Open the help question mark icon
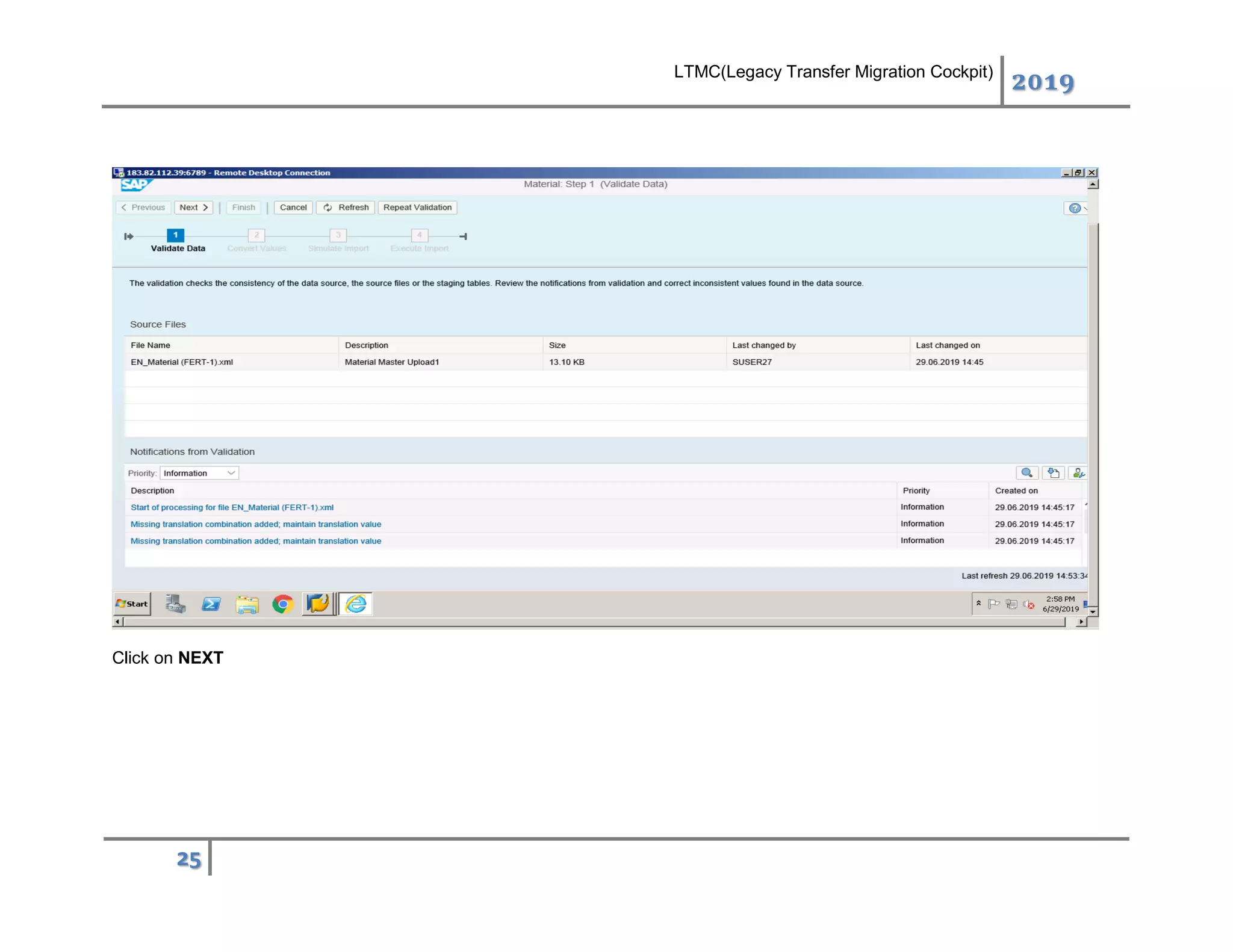 tap(1074, 208)
